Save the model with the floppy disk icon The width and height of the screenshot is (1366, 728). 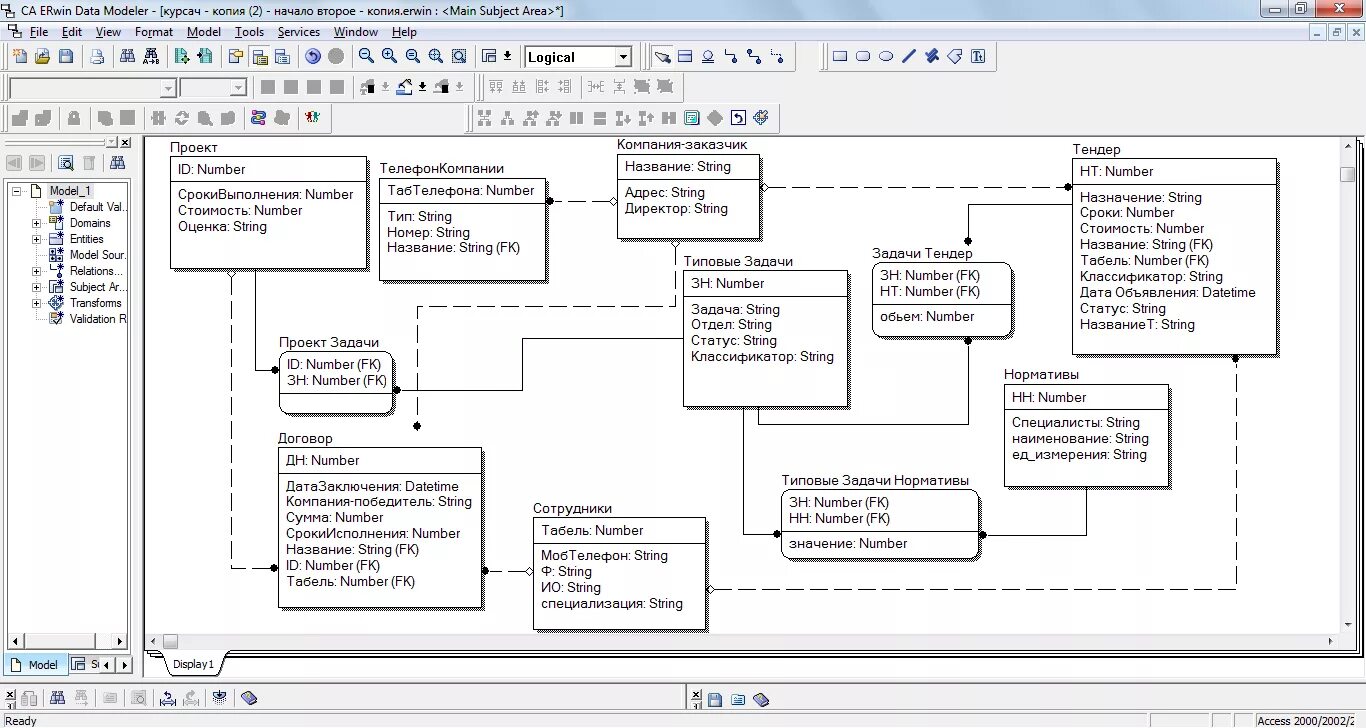click(65, 57)
